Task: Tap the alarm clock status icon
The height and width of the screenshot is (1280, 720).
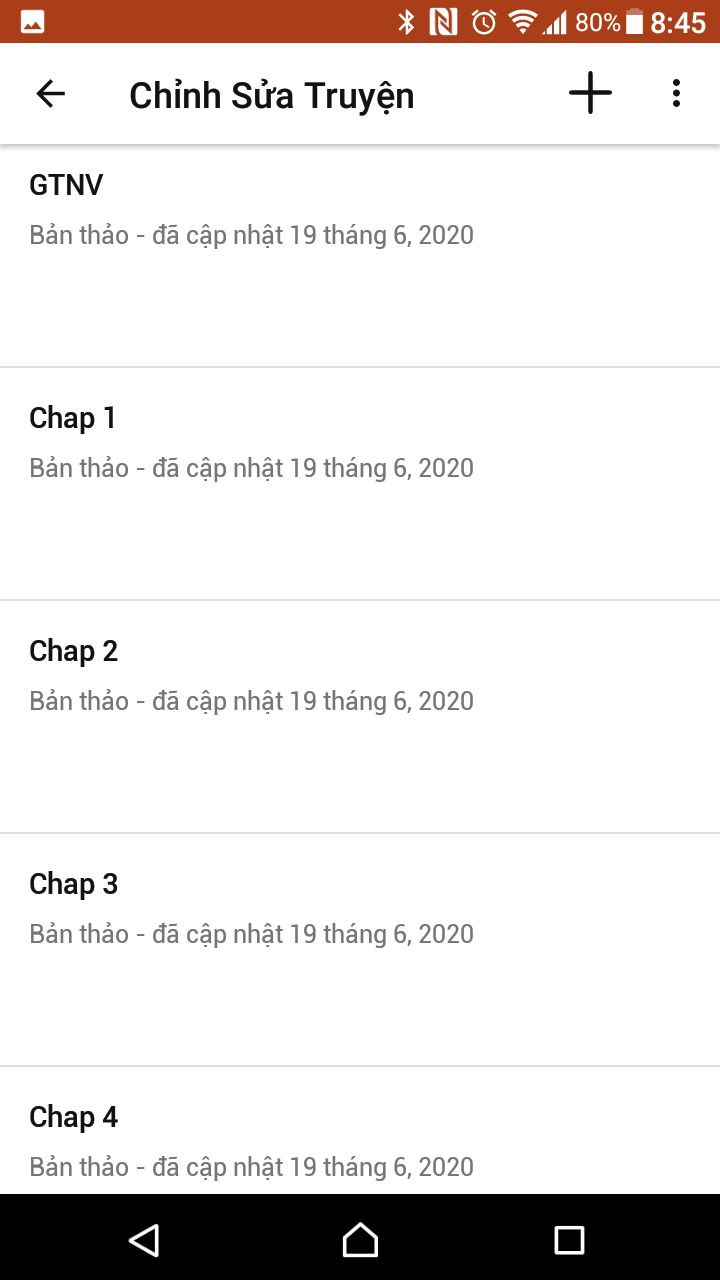Action: (x=484, y=22)
